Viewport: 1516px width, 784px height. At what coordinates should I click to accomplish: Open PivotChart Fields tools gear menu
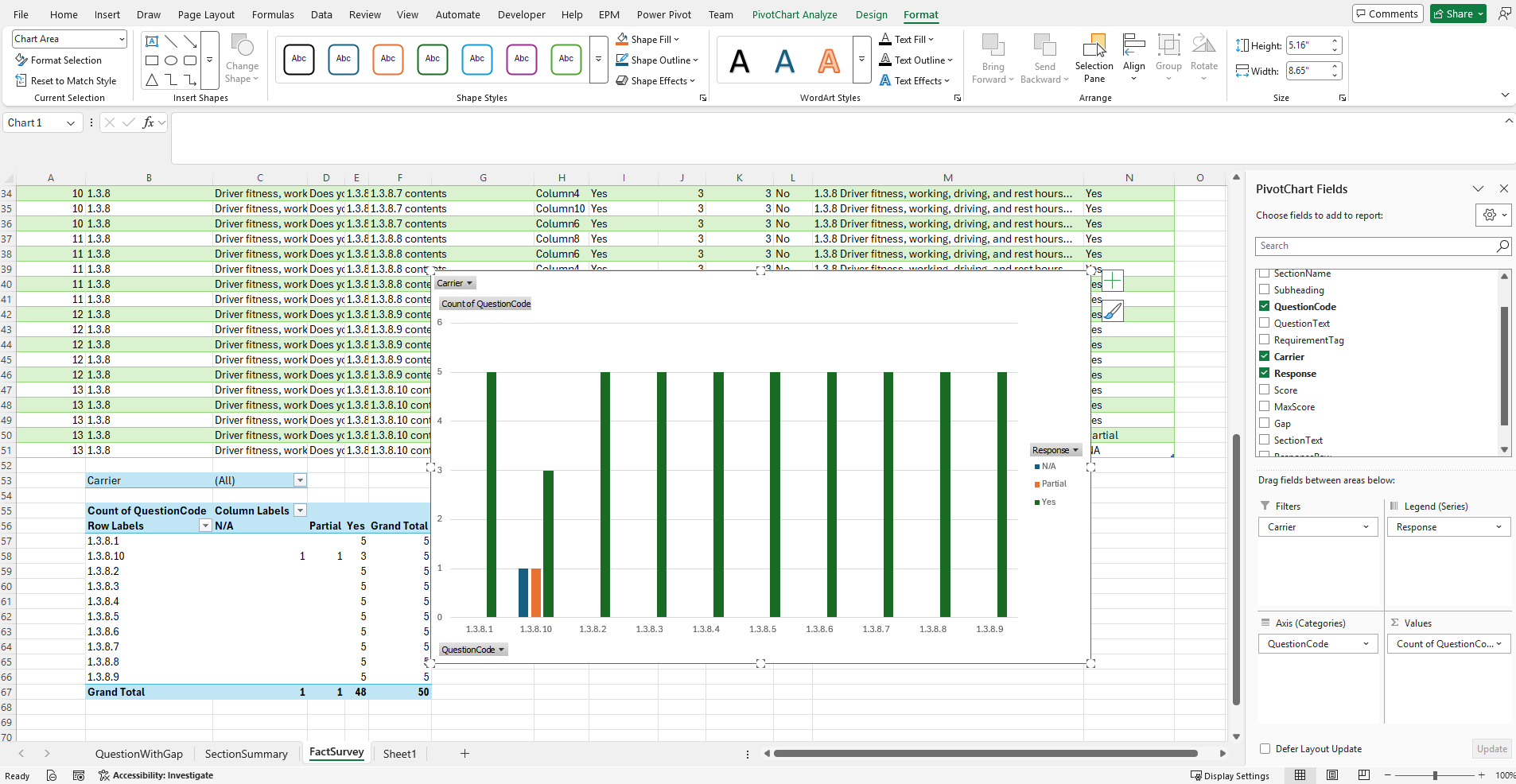[1494, 215]
